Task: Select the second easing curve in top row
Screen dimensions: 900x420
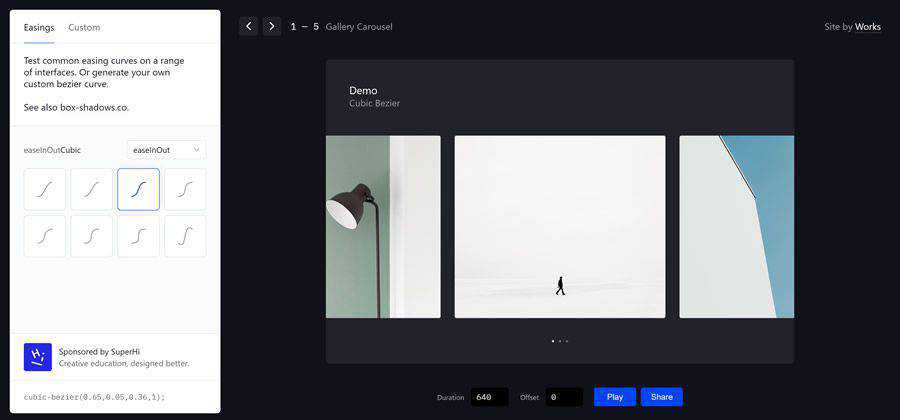Action: tap(92, 189)
